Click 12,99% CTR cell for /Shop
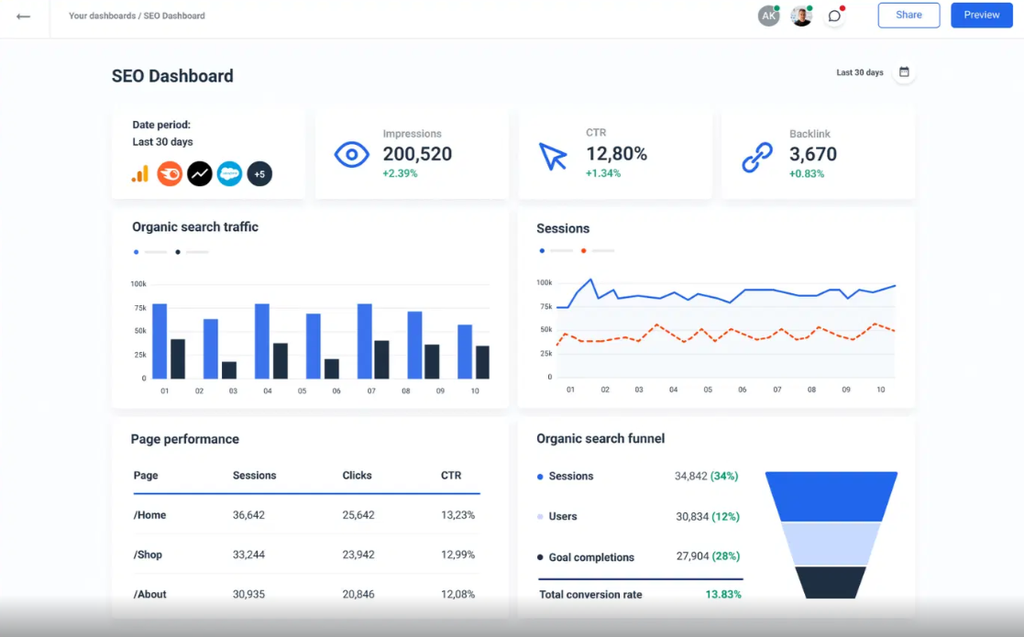The image size is (1024, 637). coord(458,555)
